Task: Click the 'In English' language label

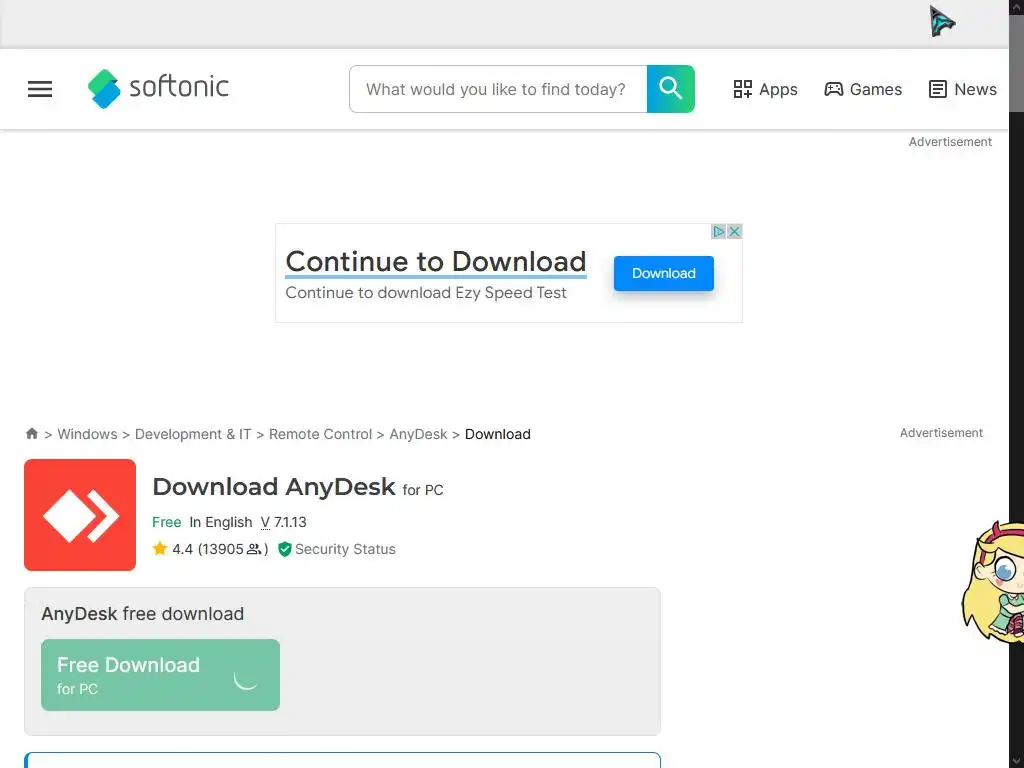Action: (x=221, y=522)
